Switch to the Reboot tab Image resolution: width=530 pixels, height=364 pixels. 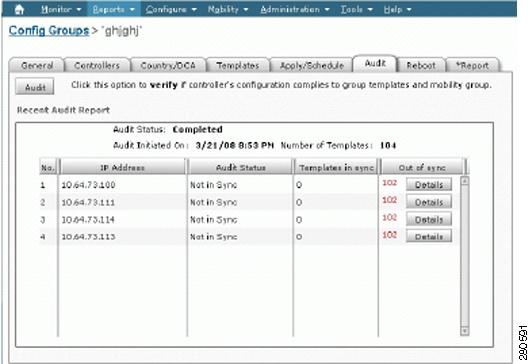point(421,65)
